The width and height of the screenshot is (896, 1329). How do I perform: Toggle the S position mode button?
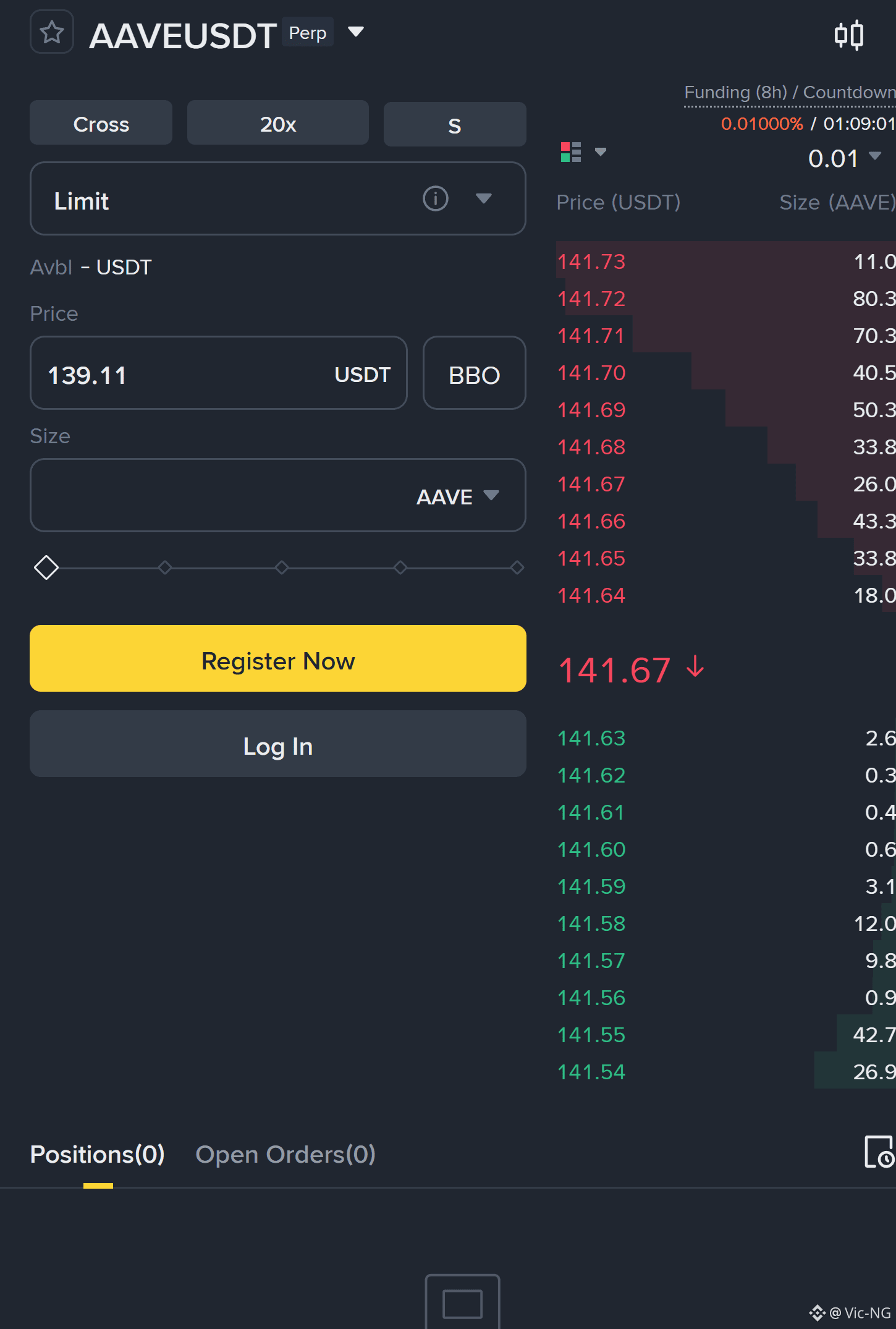coord(455,125)
